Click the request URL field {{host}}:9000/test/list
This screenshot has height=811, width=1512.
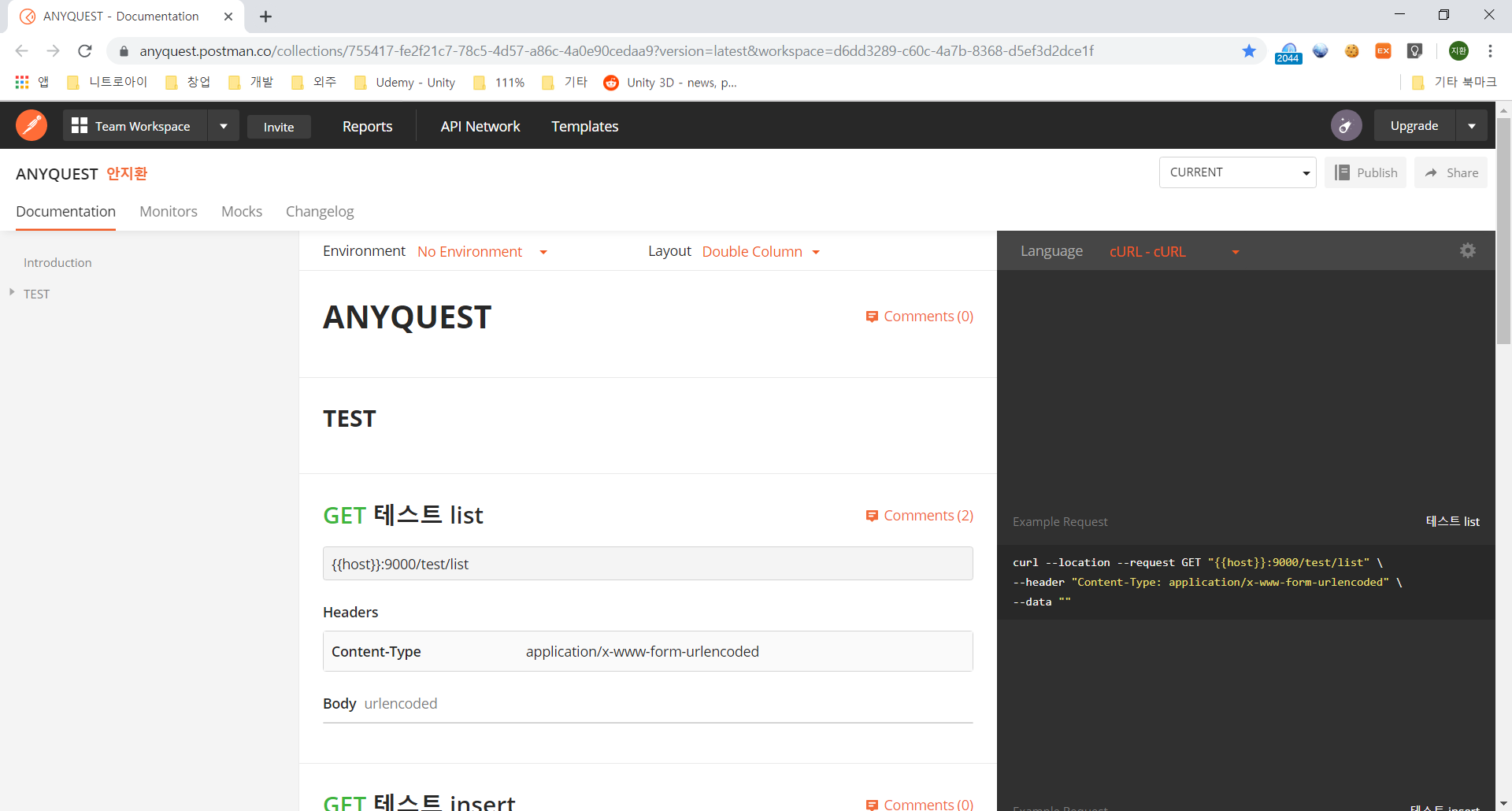(647, 564)
